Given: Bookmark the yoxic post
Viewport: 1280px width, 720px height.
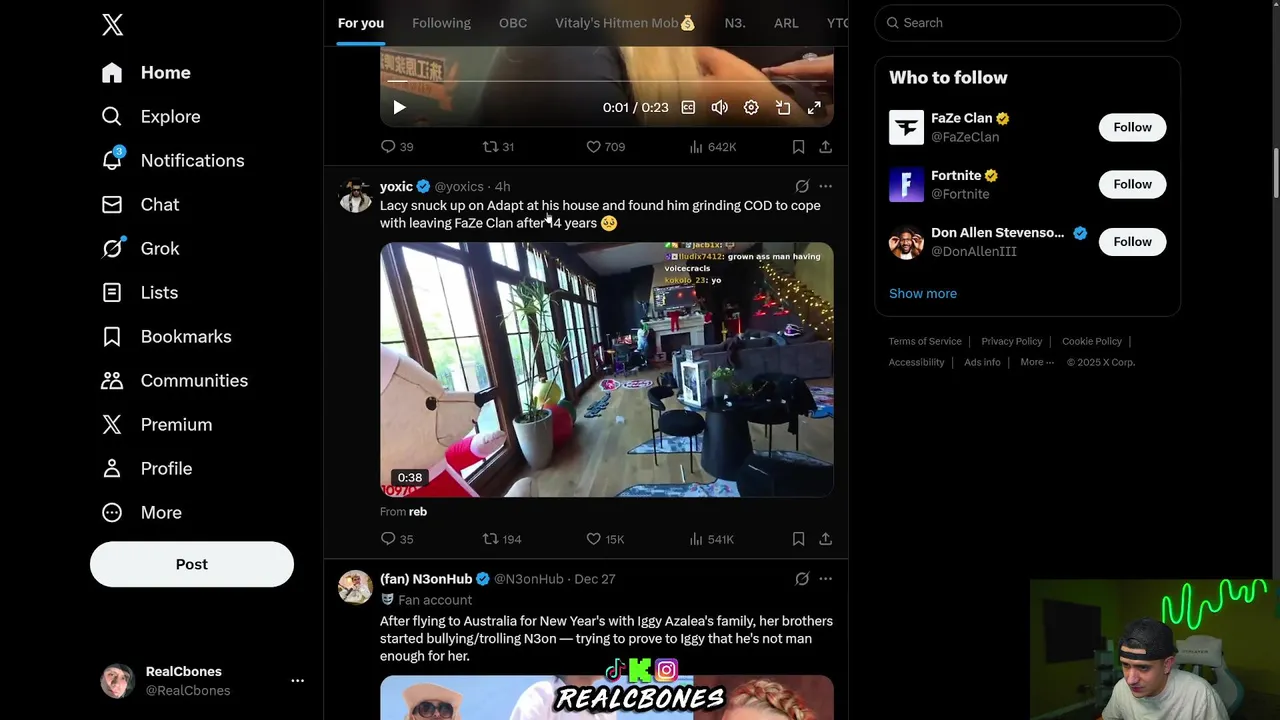Looking at the screenshot, I should [x=798, y=539].
